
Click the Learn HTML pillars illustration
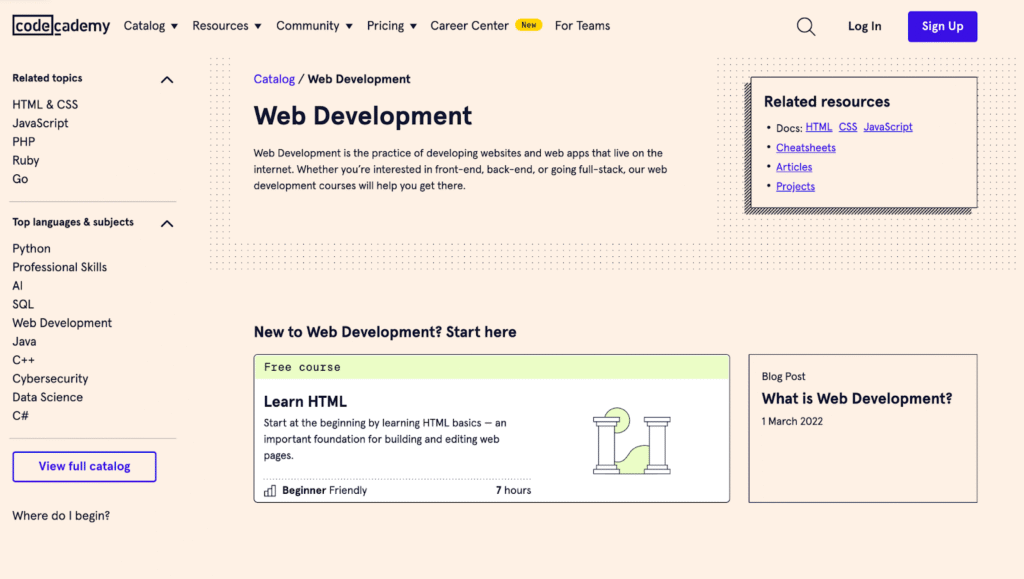click(632, 441)
